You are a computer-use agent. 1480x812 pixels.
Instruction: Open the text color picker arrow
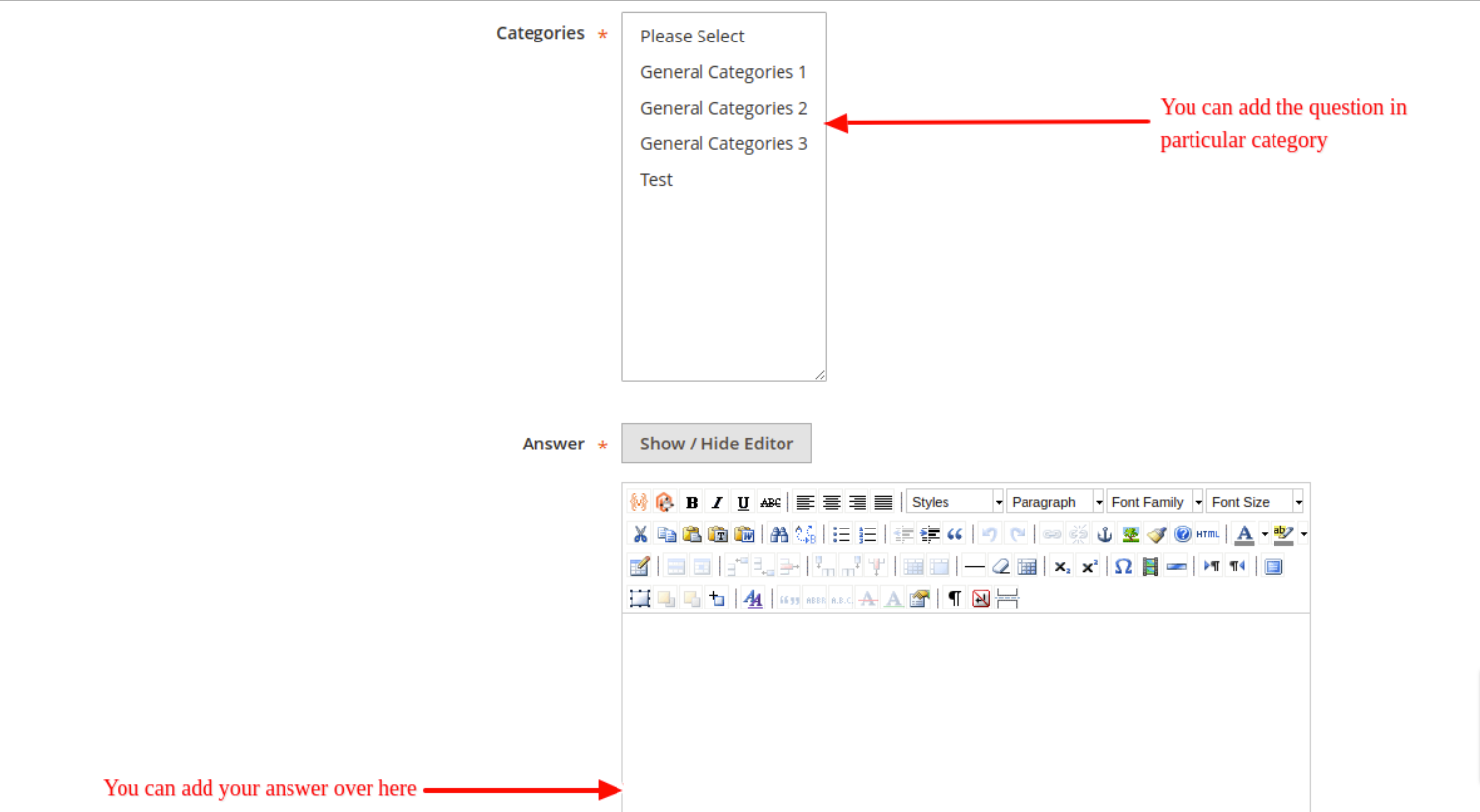point(1265,534)
